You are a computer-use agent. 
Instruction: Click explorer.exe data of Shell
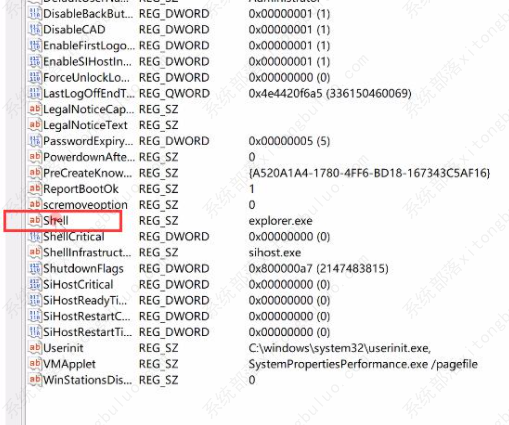(280, 221)
